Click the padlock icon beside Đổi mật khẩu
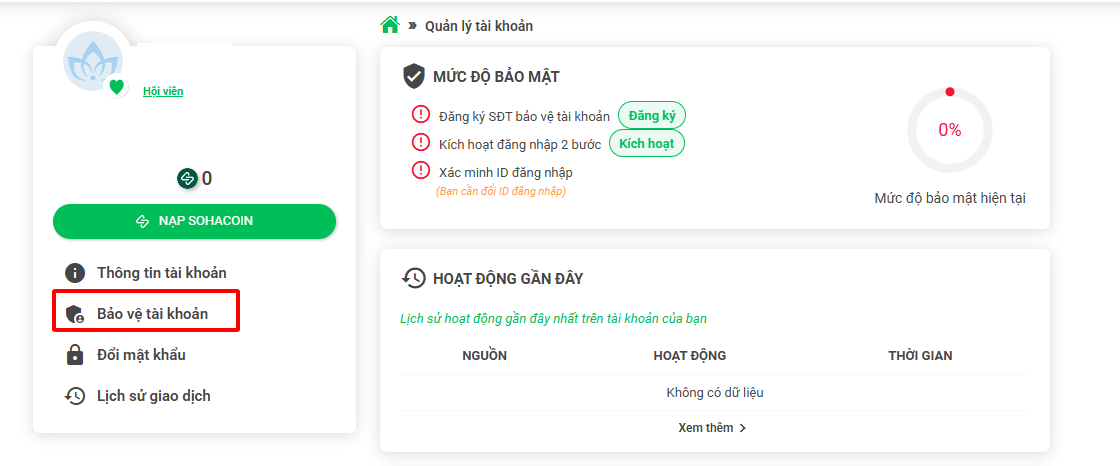1120x466 pixels. 75,355
